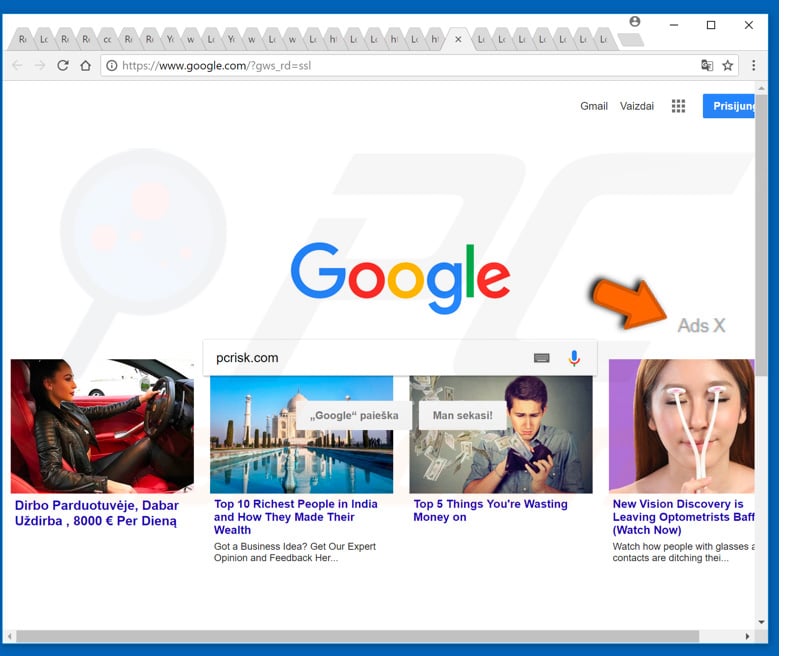Open the Taj Mahal ad image
This screenshot has height=656, width=790.
[301, 434]
